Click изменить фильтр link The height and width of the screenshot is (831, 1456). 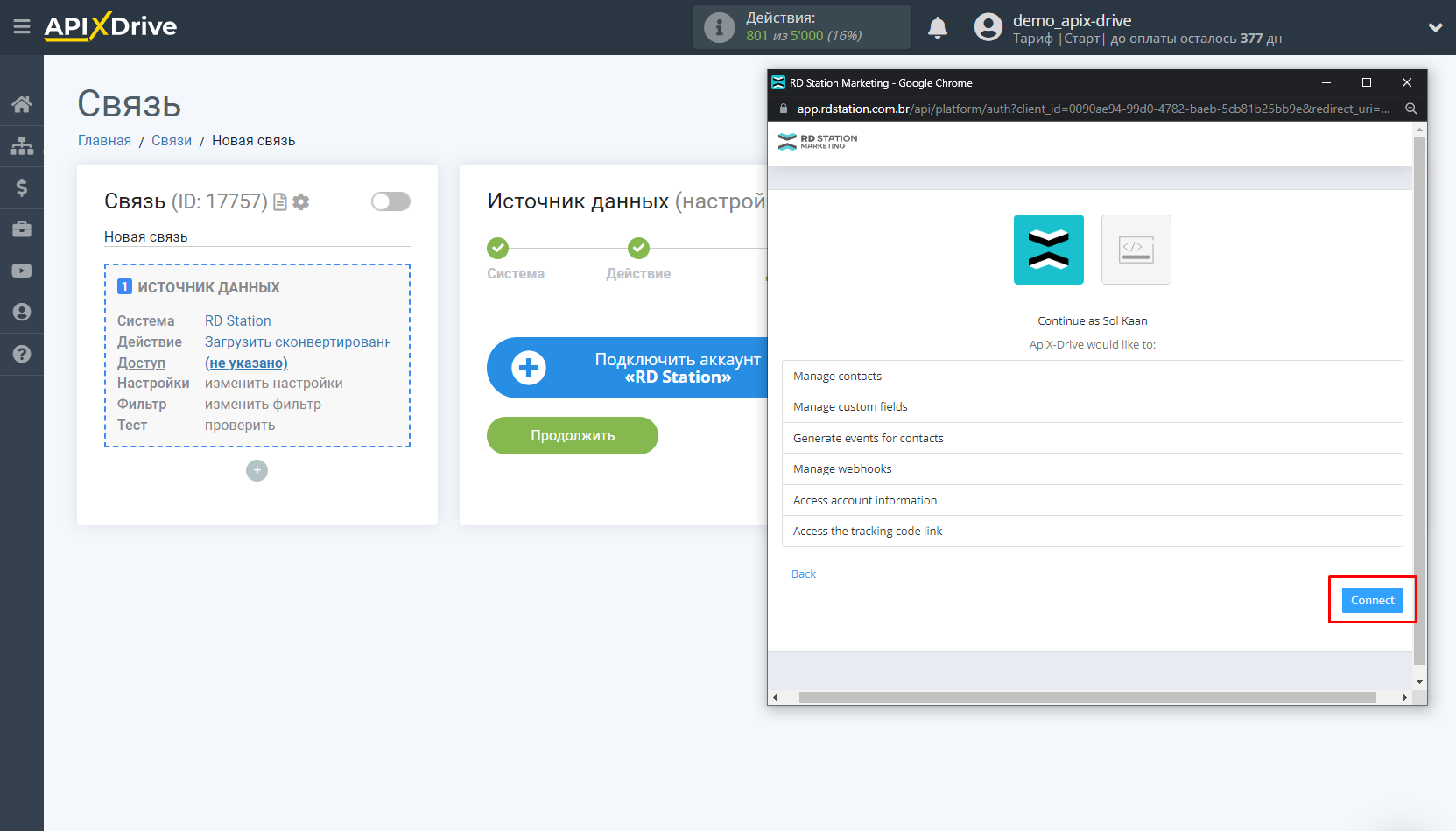point(263,405)
